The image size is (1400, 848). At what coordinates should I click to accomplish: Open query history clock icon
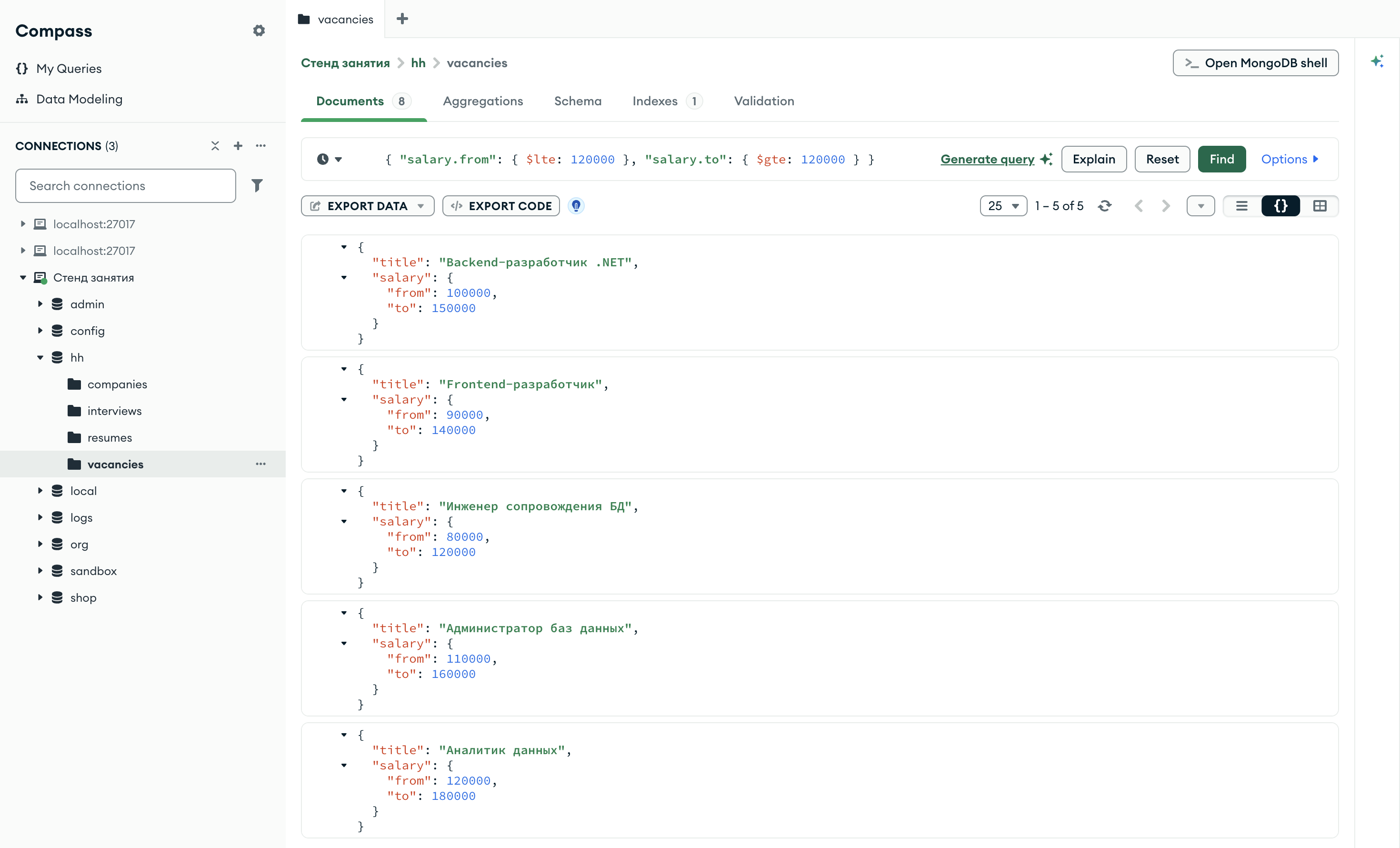(330, 159)
